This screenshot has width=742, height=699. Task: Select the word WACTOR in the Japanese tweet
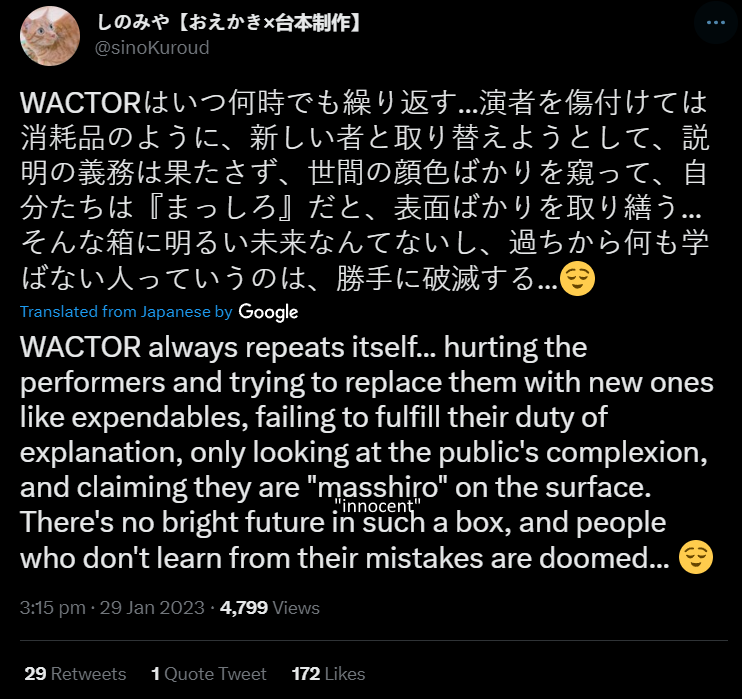[80, 103]
